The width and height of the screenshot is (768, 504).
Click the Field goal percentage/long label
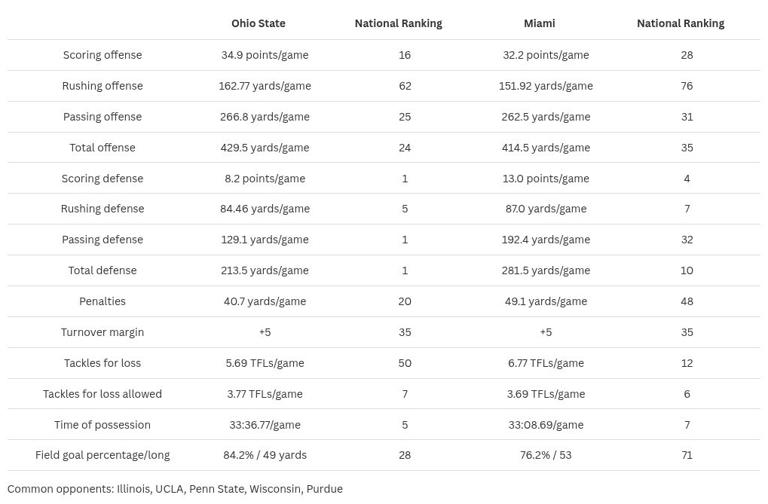coord(102,455)
